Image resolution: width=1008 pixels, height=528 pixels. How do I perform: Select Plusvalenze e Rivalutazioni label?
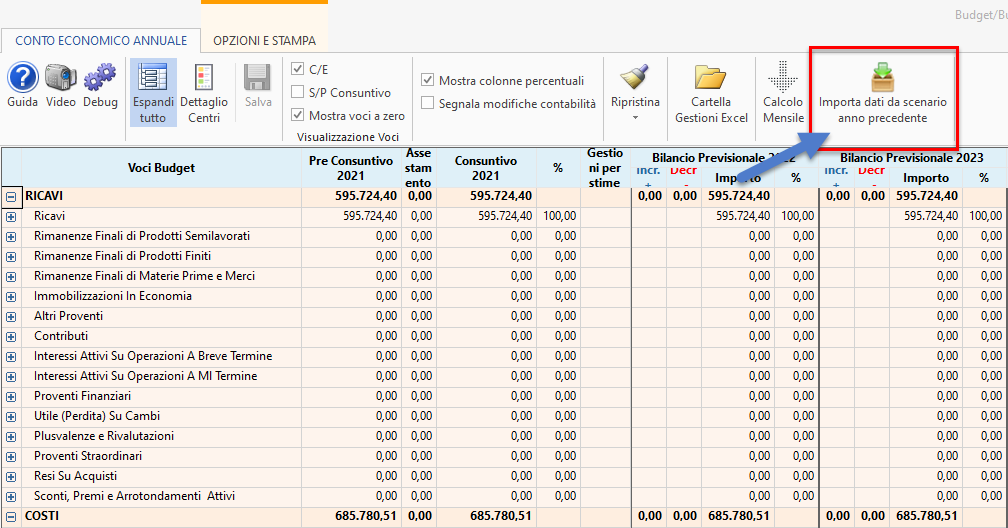coord(104,435)
